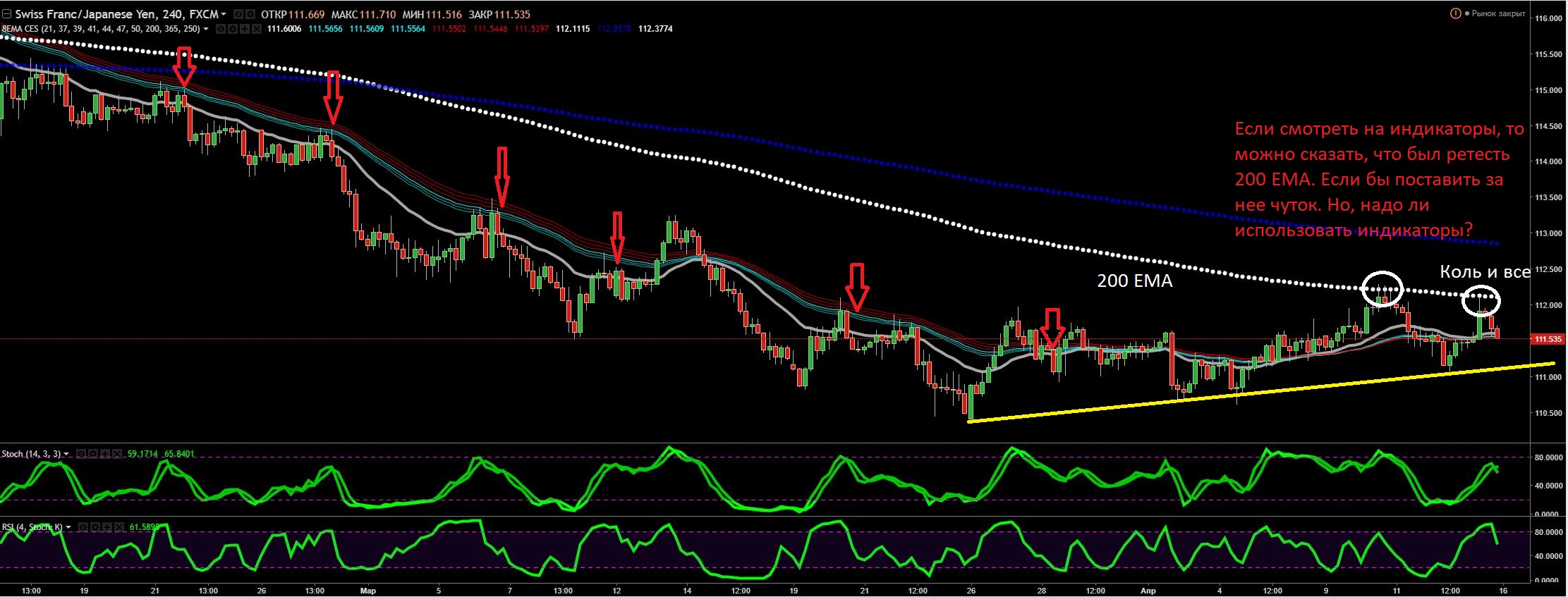The height and width of the screenshot is (597, 1568).
Task: Click the white EMA value 112.1115
Action: pos(573,29)
